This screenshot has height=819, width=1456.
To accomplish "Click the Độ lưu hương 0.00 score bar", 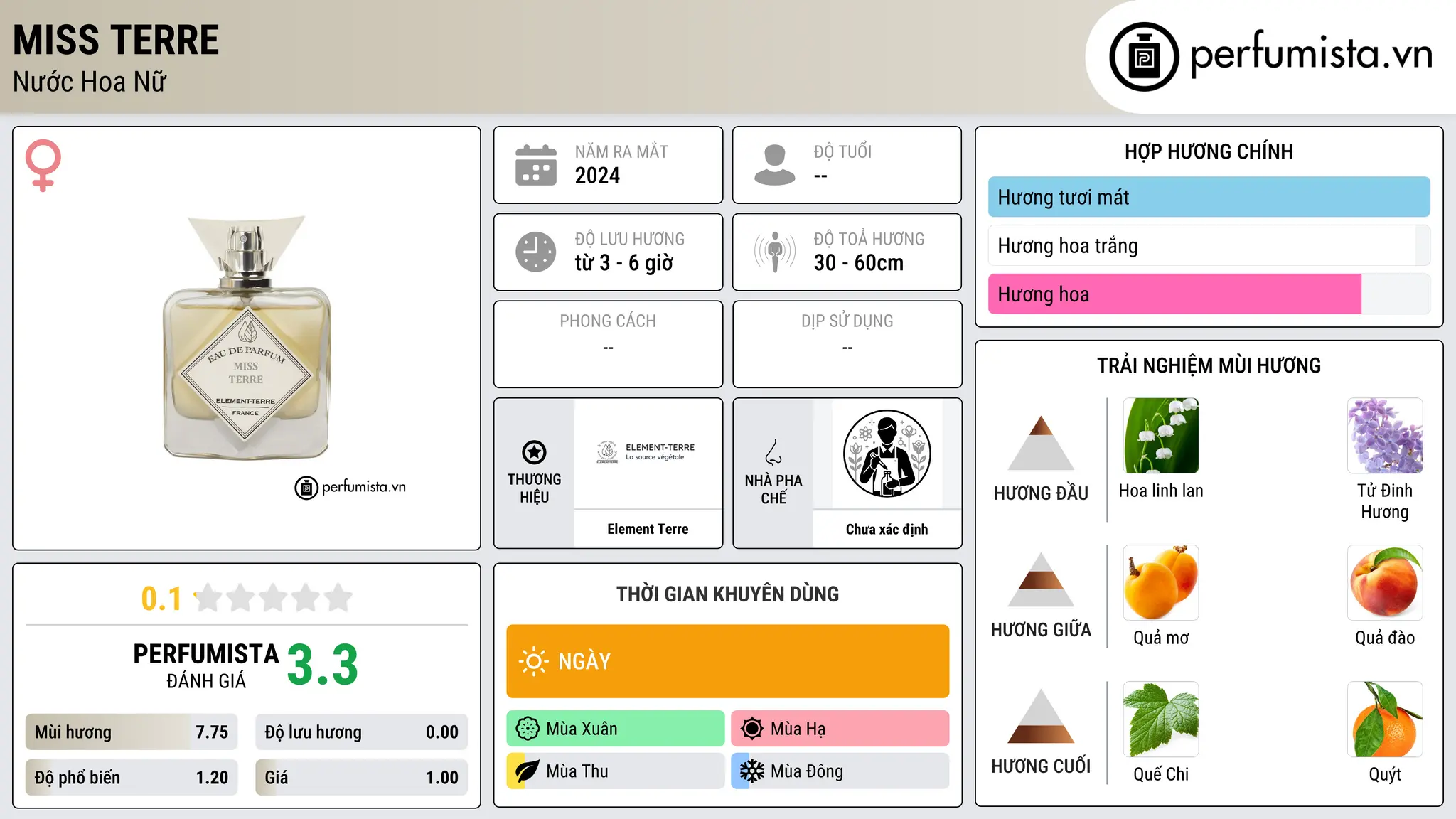I will tap(361, 732).
